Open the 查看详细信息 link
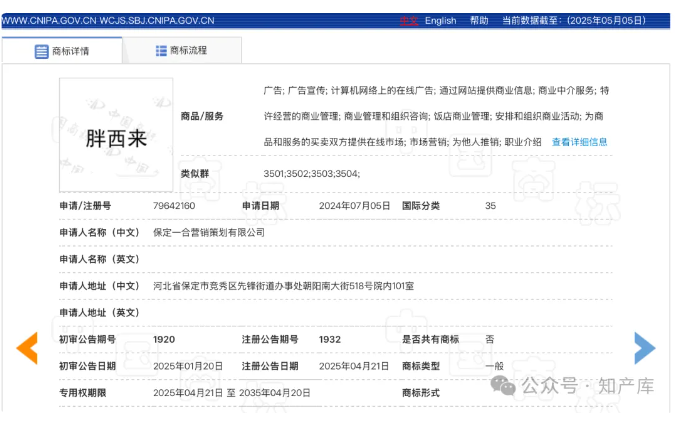The height and width of the screenshot is (431, 676). click(579, 142)
